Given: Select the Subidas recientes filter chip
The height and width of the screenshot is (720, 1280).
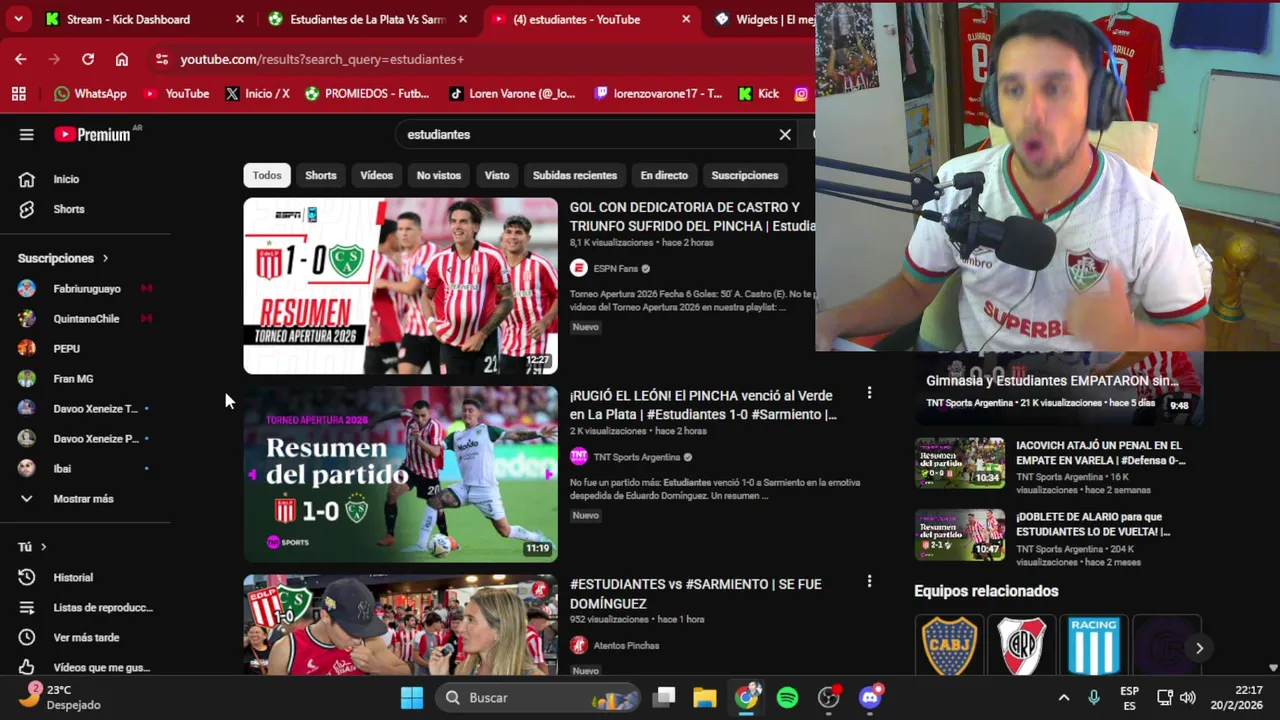Looking at the screenshot, I should click(x=575, y=175).
